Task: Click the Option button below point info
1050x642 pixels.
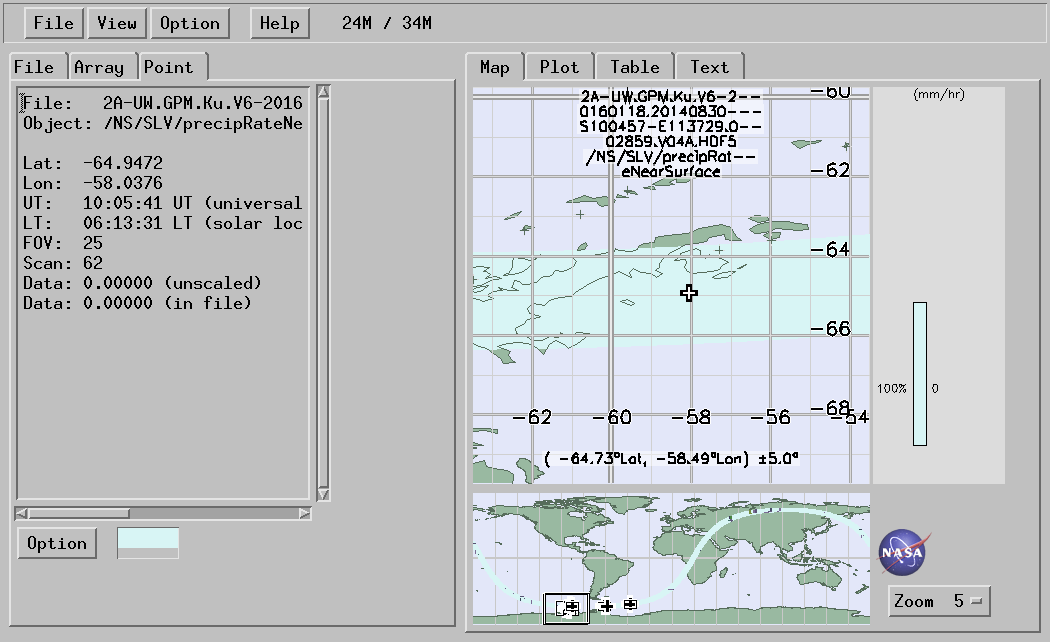Action: [x=57, y=543]
